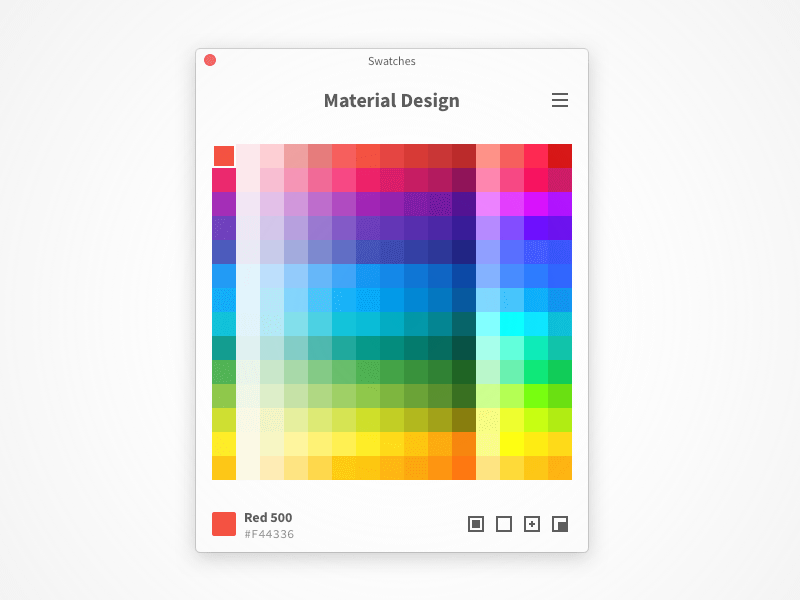This screenshot has width=800, height=600.
Task: Click the square icon with filled corner
Action: click(560, 524)
